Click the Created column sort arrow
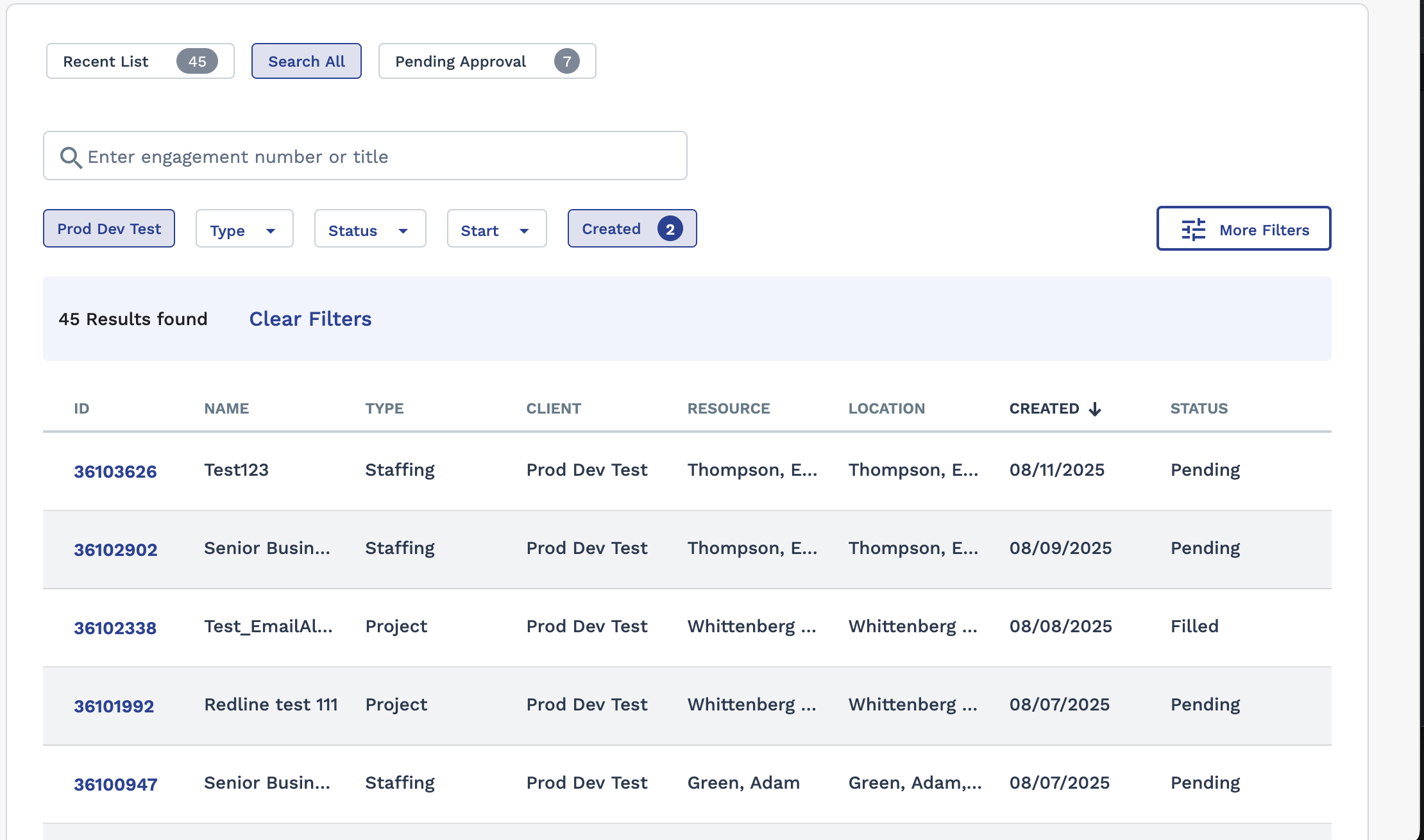Viewport: 1424px width, 840px height. click(1095, 409)
